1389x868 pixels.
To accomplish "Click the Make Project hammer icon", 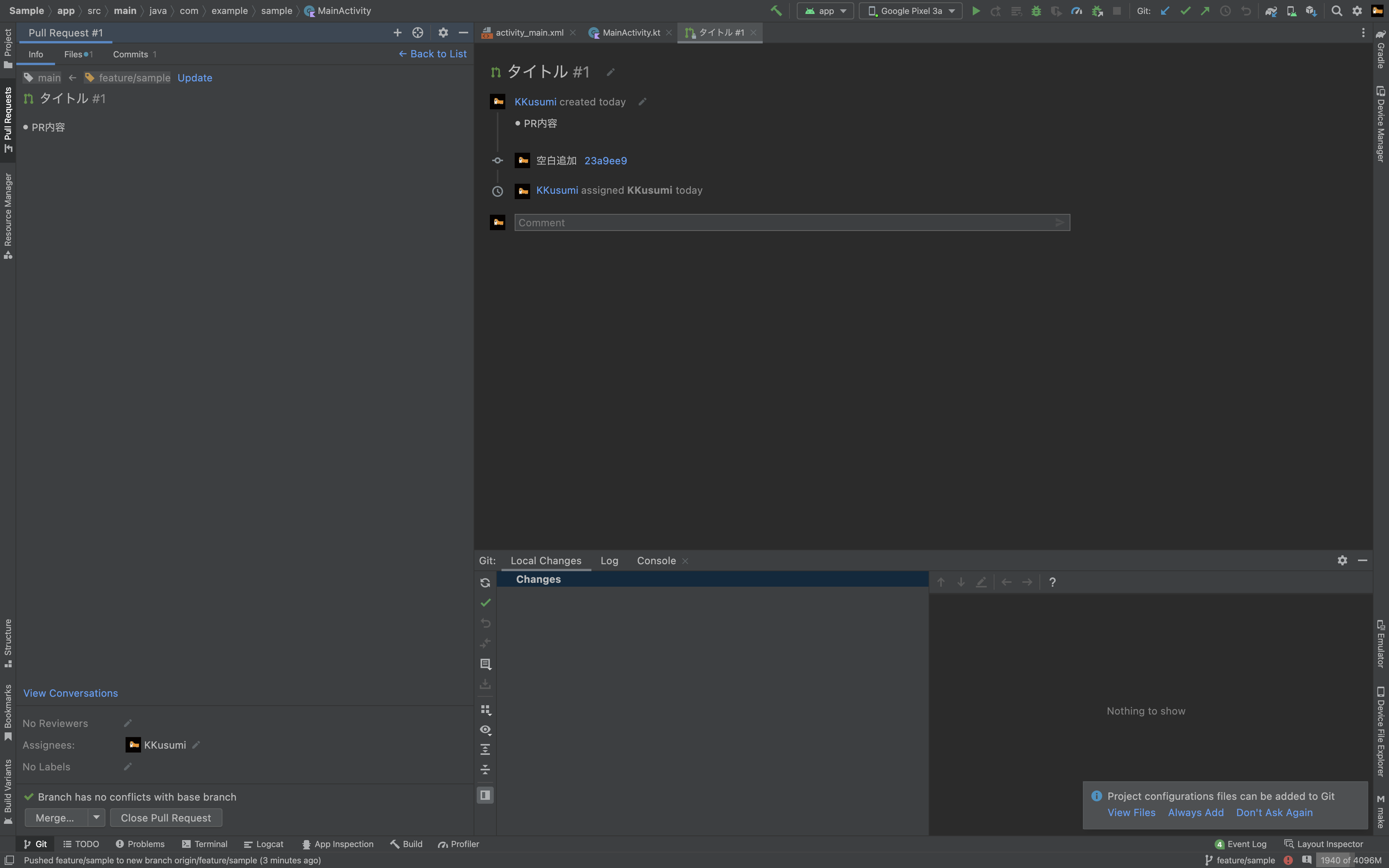I will pyautogui.click(x=776, y=11).
